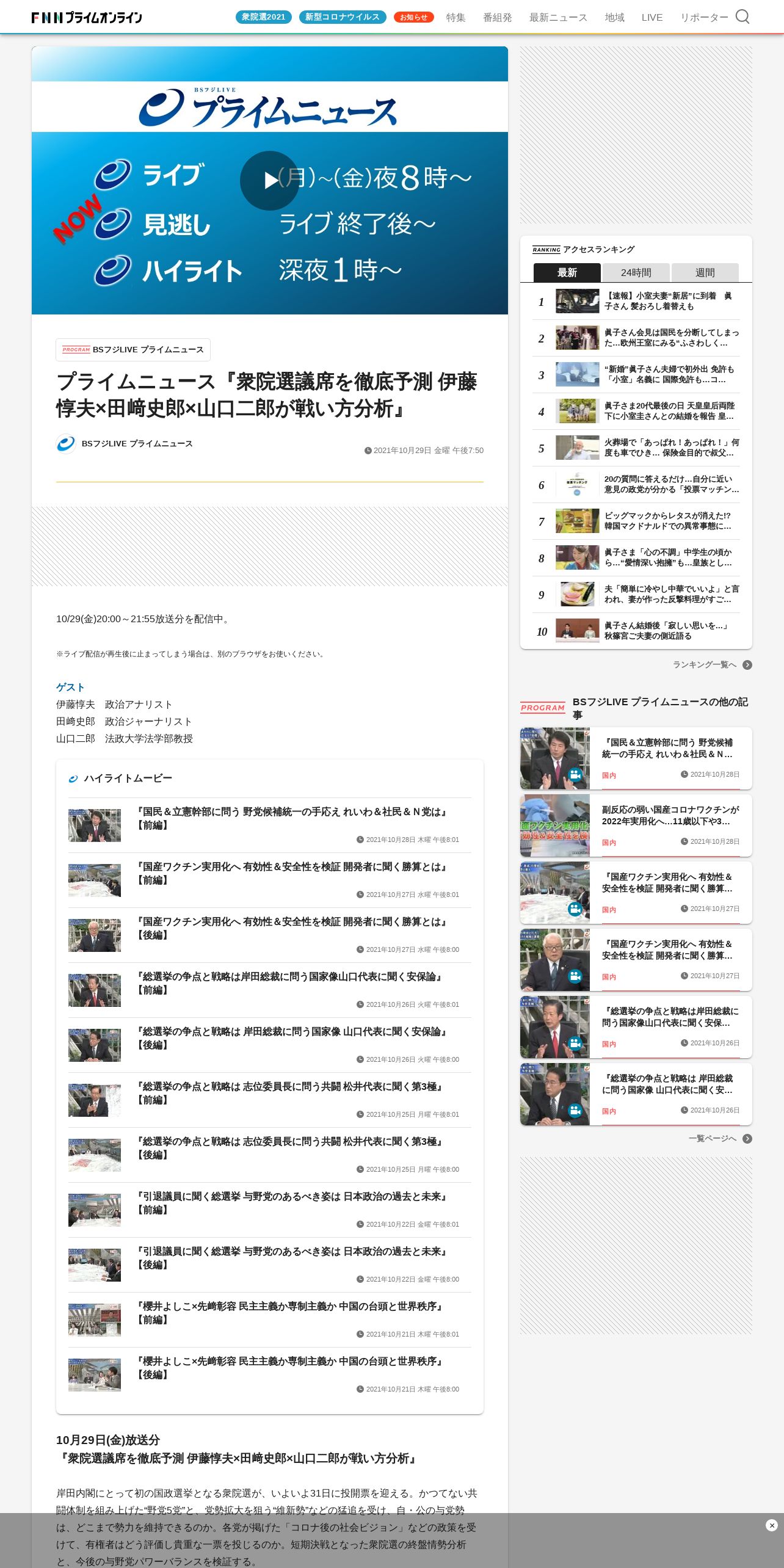Open highlight 櫻井よしこ×先崎彰容 後編

coord(270,1375)
